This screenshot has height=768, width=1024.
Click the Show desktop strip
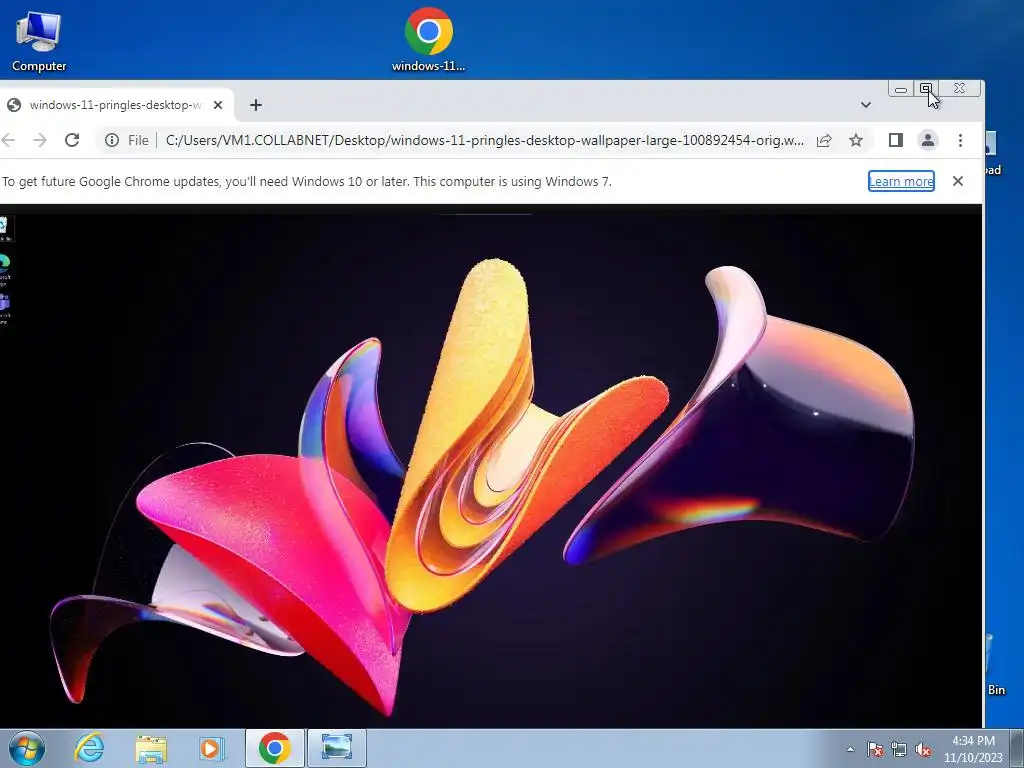1017,748
